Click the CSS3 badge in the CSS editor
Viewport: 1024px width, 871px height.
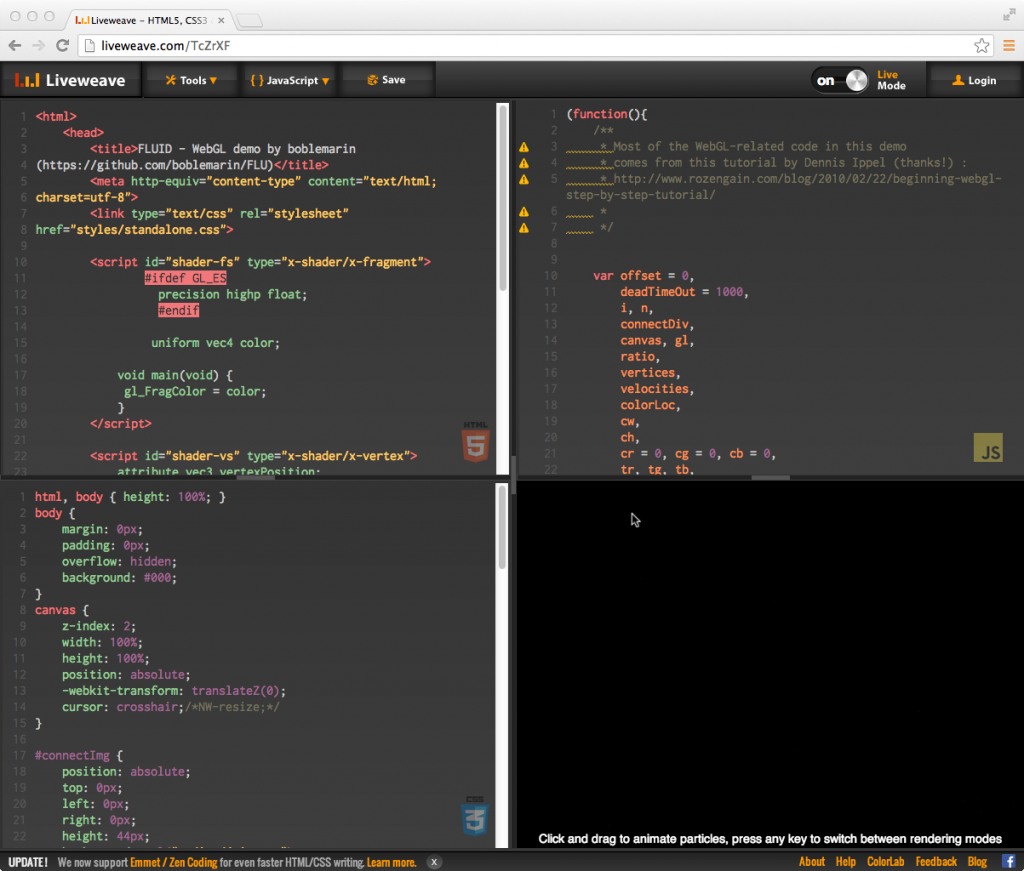pos(475,816)
